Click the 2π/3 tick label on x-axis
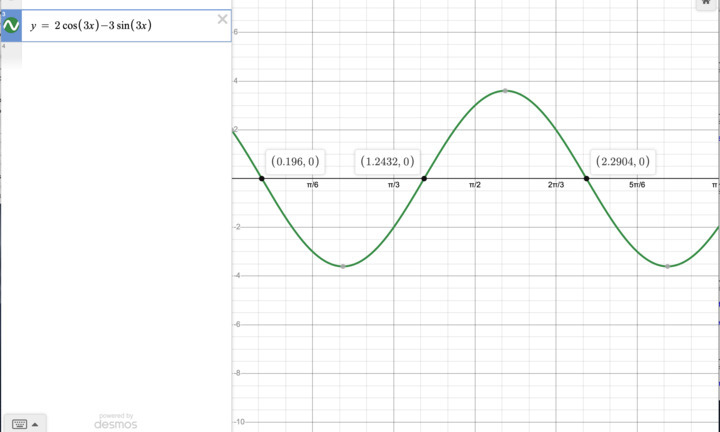 (555, 186)
